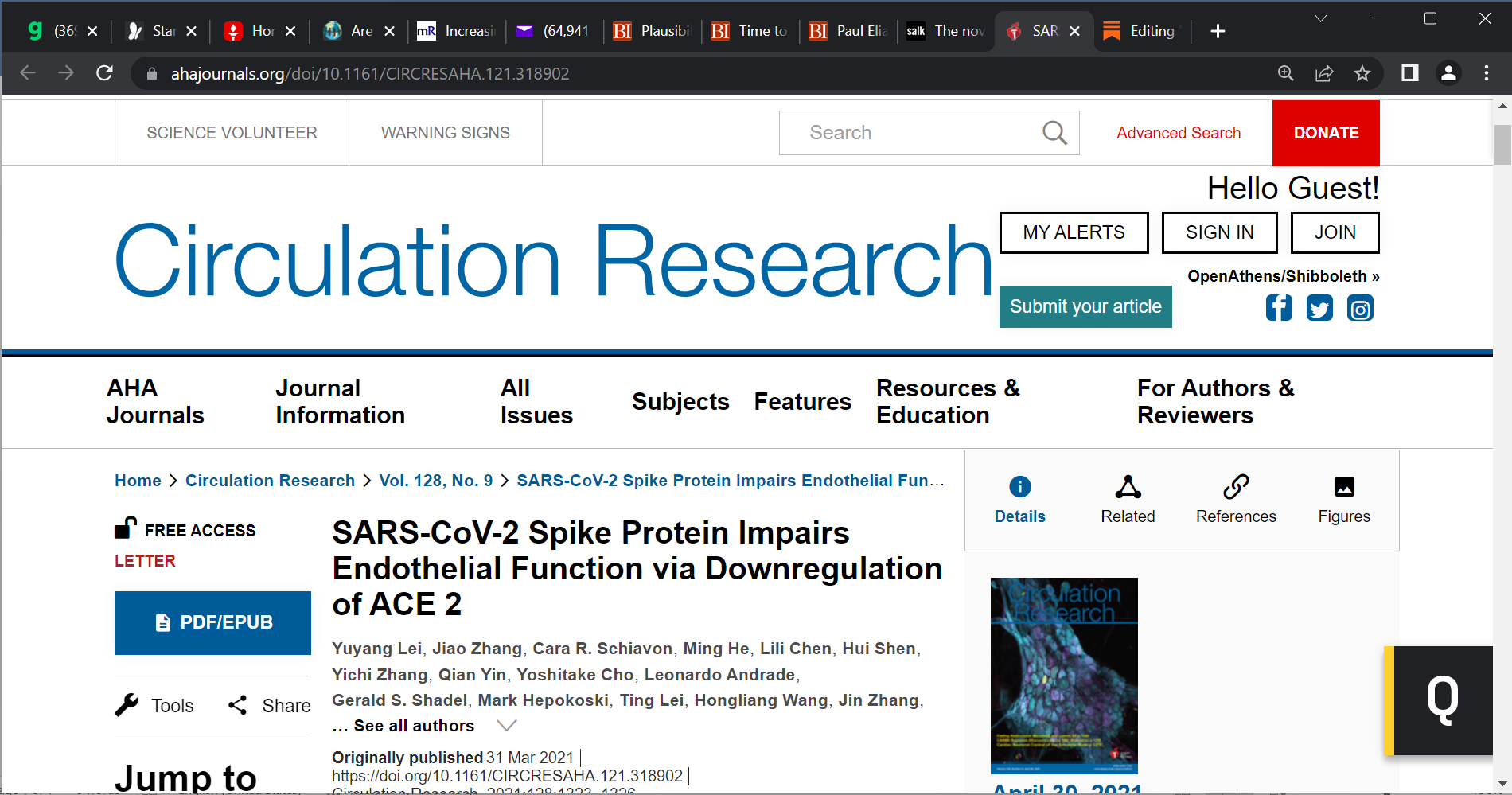This screenshot has width=1512, height=795.
Task: Open the For Authors & Reviewers menu
Action: [1215, 402]
